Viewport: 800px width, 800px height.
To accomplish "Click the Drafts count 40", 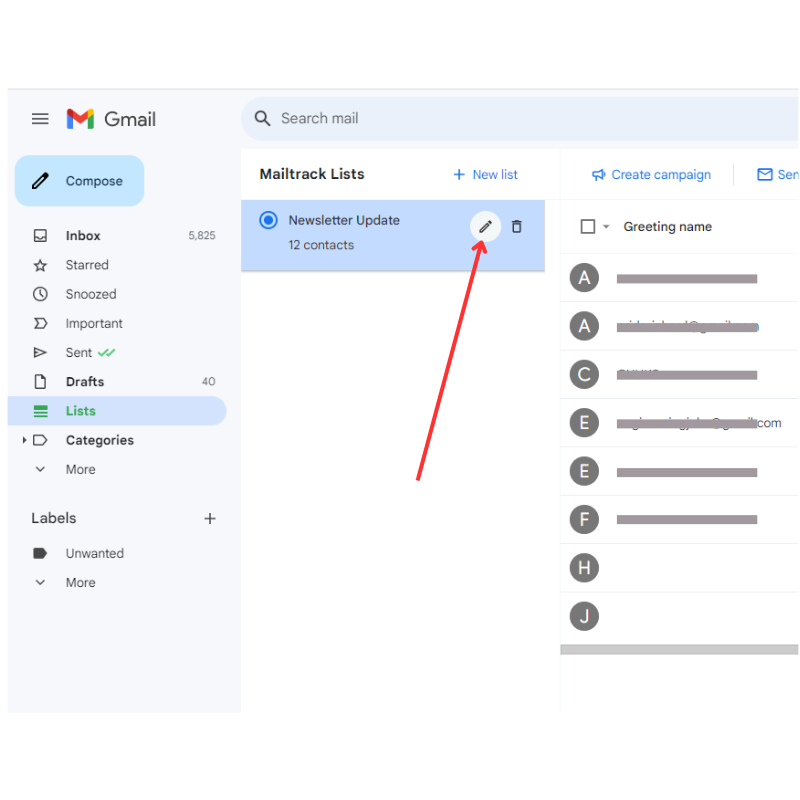I will 208,381.
